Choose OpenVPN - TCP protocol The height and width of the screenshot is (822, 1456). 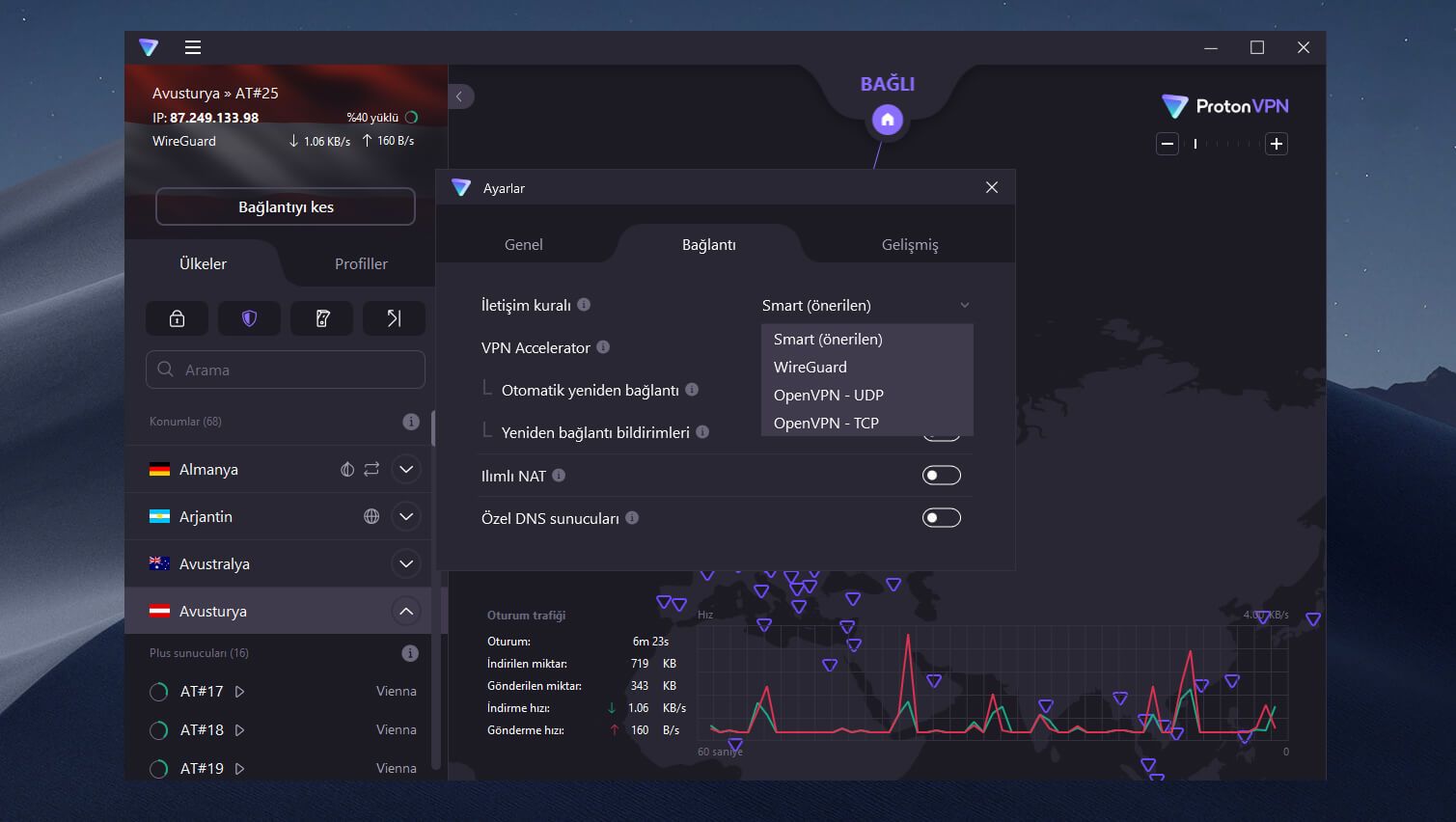(866, 423)
